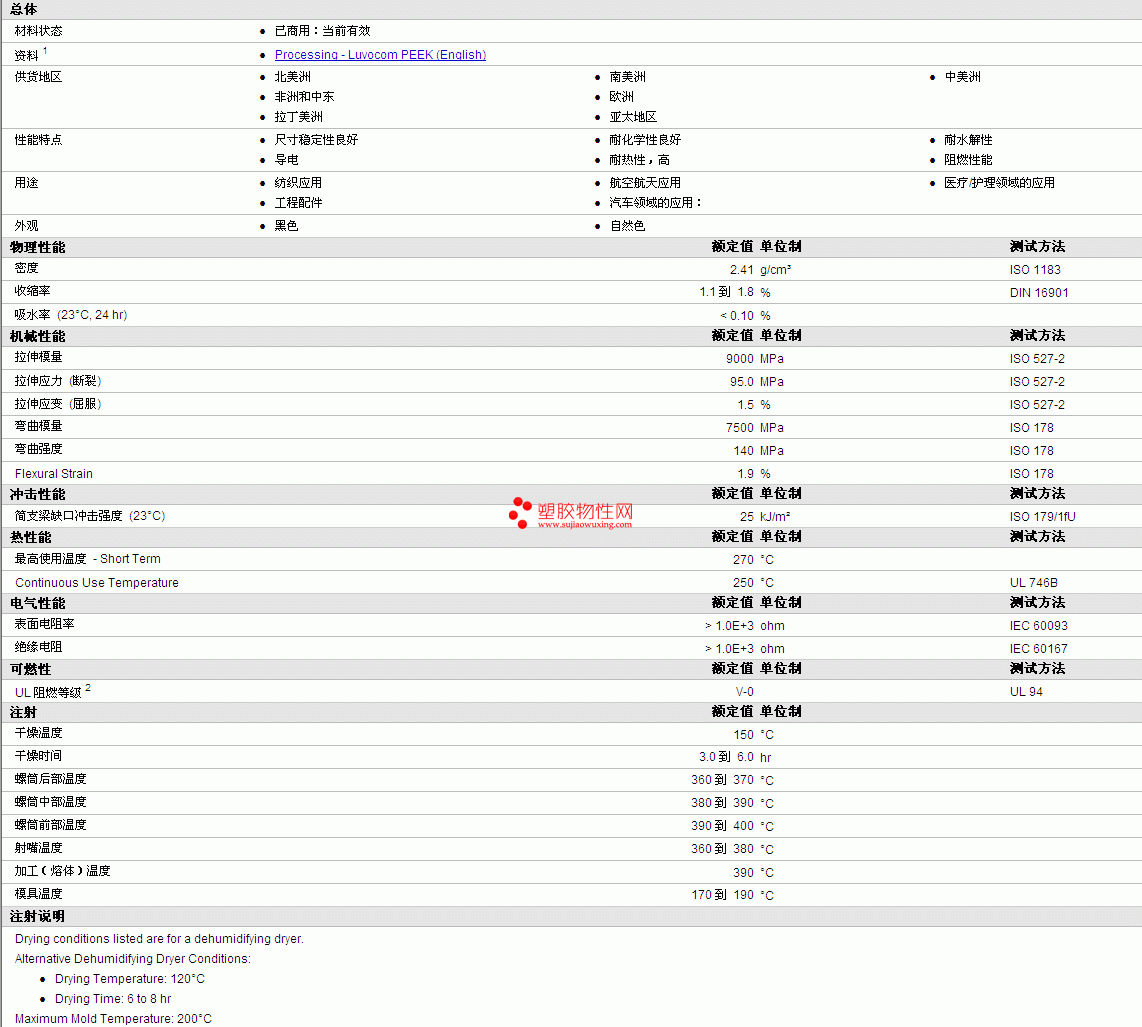This screenshot has height=1027, width=1142.
Task: Click the UL 746B test method cell
Action: coord(1033,583)
